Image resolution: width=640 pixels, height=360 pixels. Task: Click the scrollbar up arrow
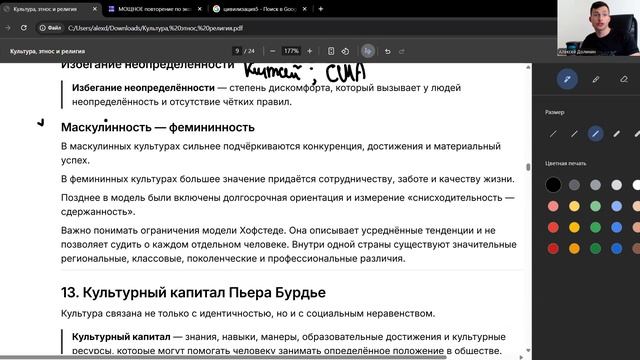click(528, 67)
